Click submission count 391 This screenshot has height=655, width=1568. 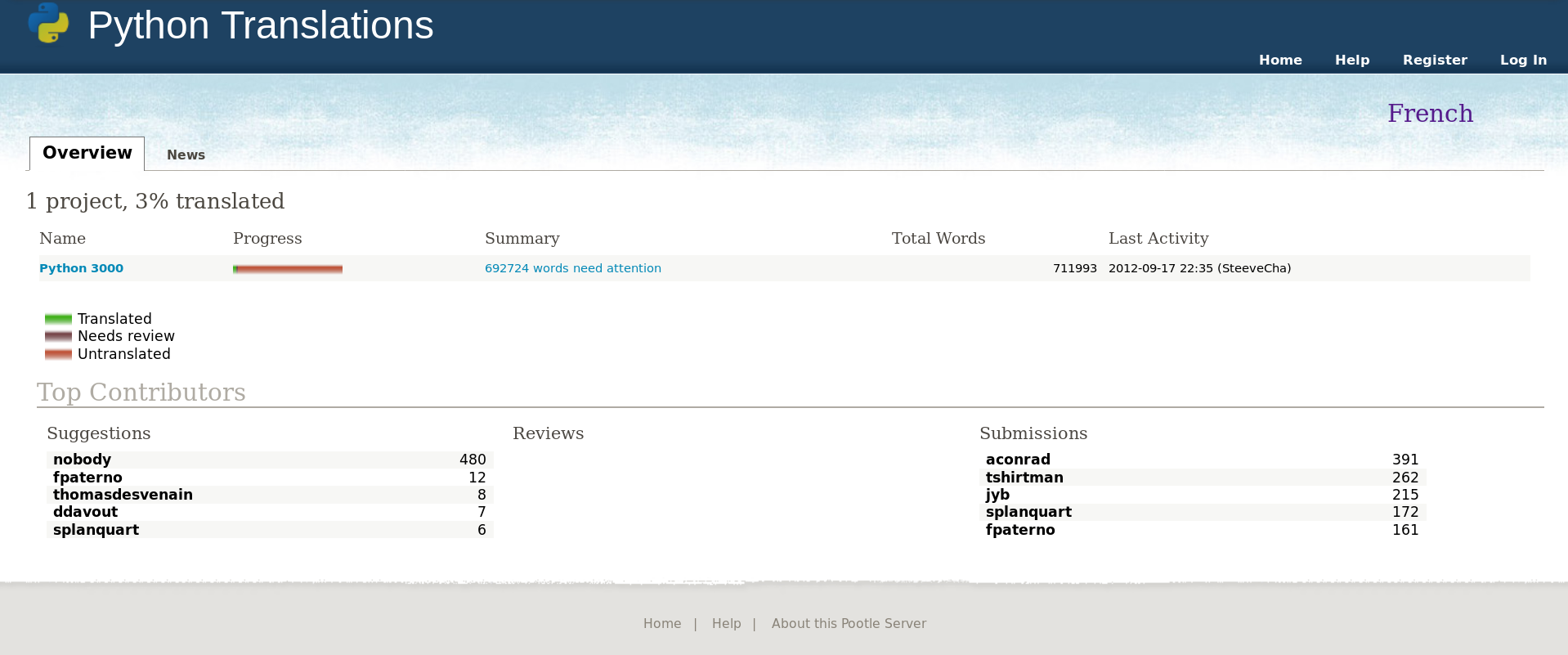click(x=1405, y=460)
